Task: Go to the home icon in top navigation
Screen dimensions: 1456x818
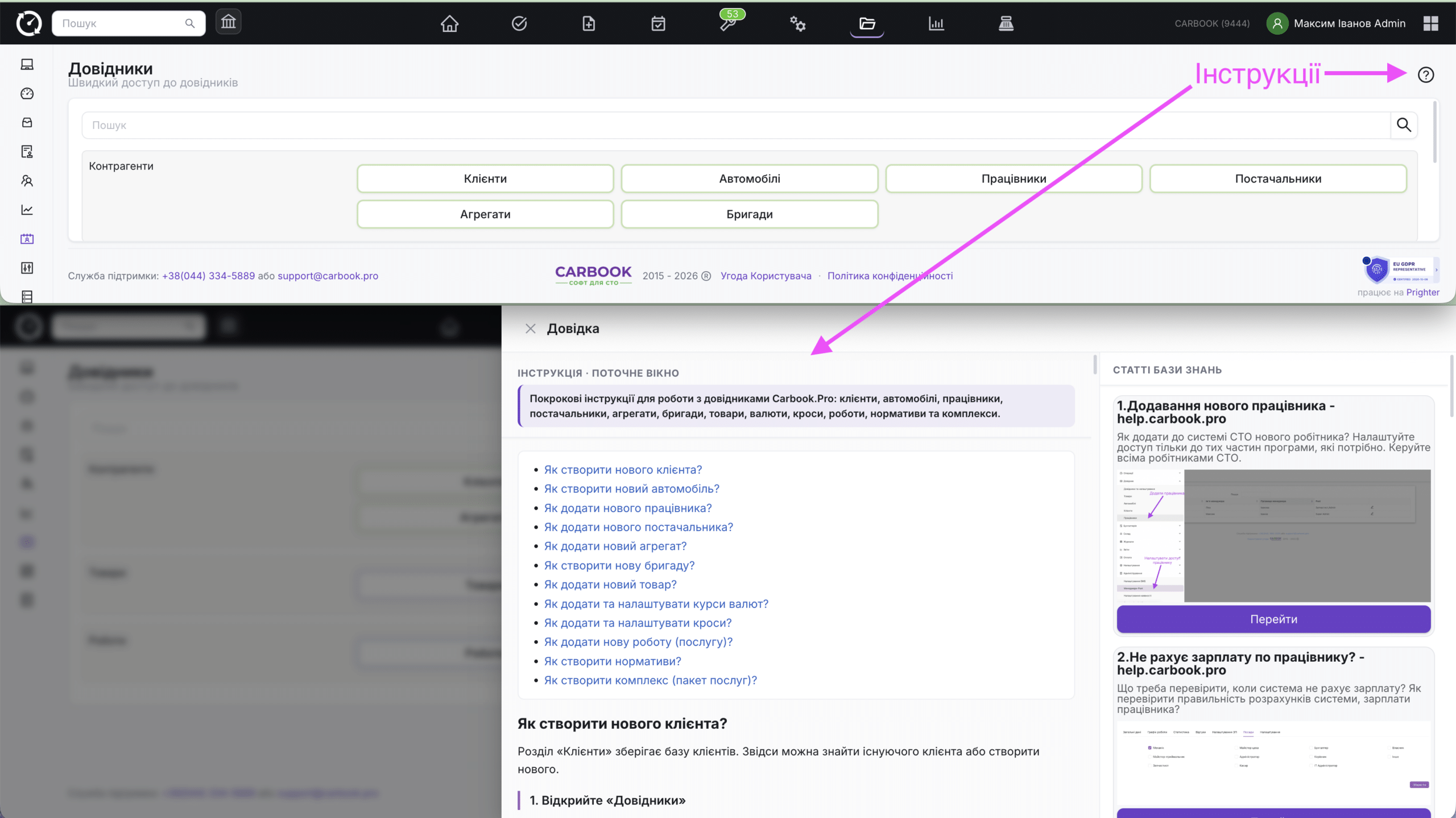Action: 449,23
